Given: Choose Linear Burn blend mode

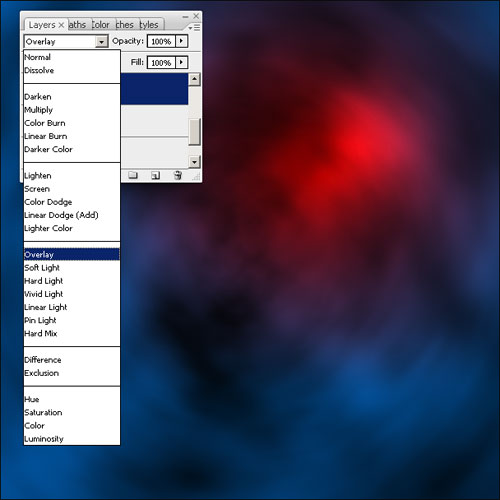Looking at the screenshot, I should (72, 136).
